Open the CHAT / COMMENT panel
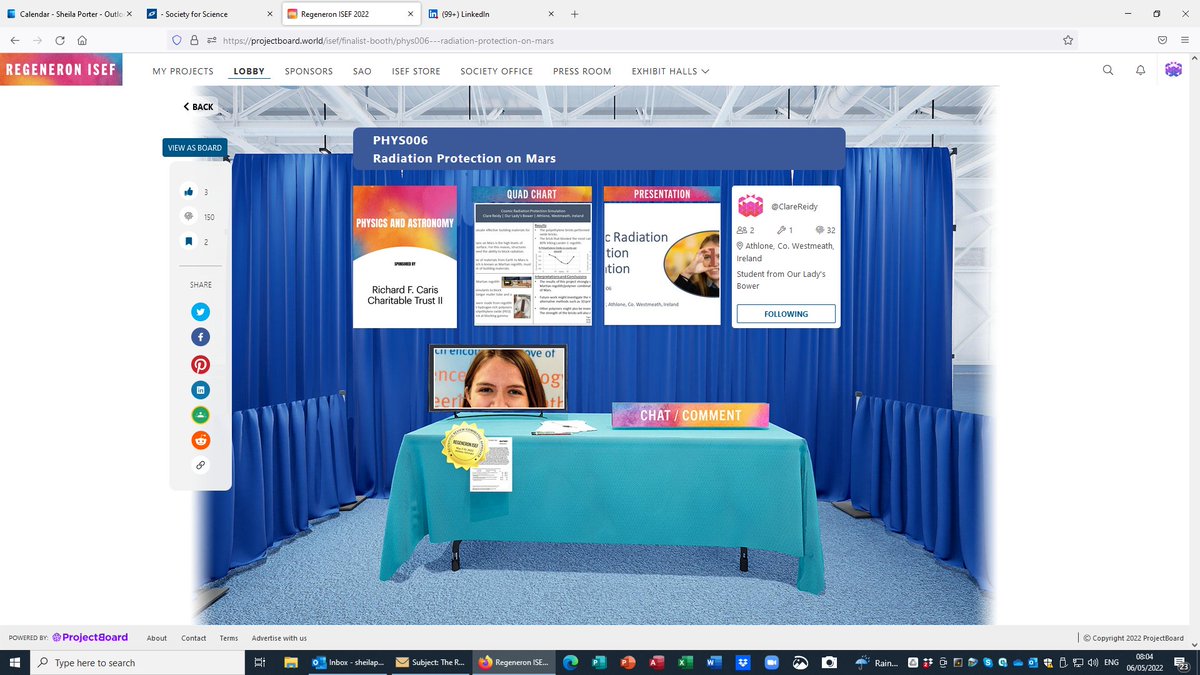The height and width of the screenshot is (675, 1200). click(x=690, y=414)
